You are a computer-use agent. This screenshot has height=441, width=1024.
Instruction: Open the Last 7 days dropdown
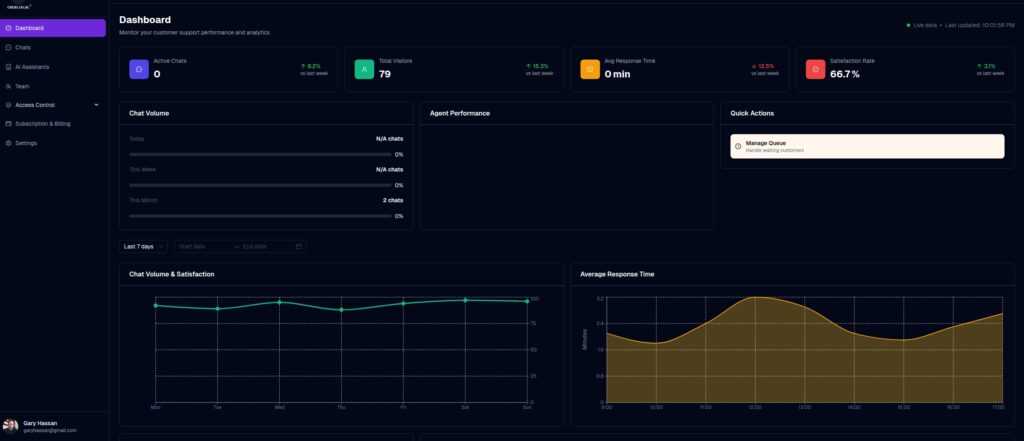pyautogui.click(x=143, y=246)
